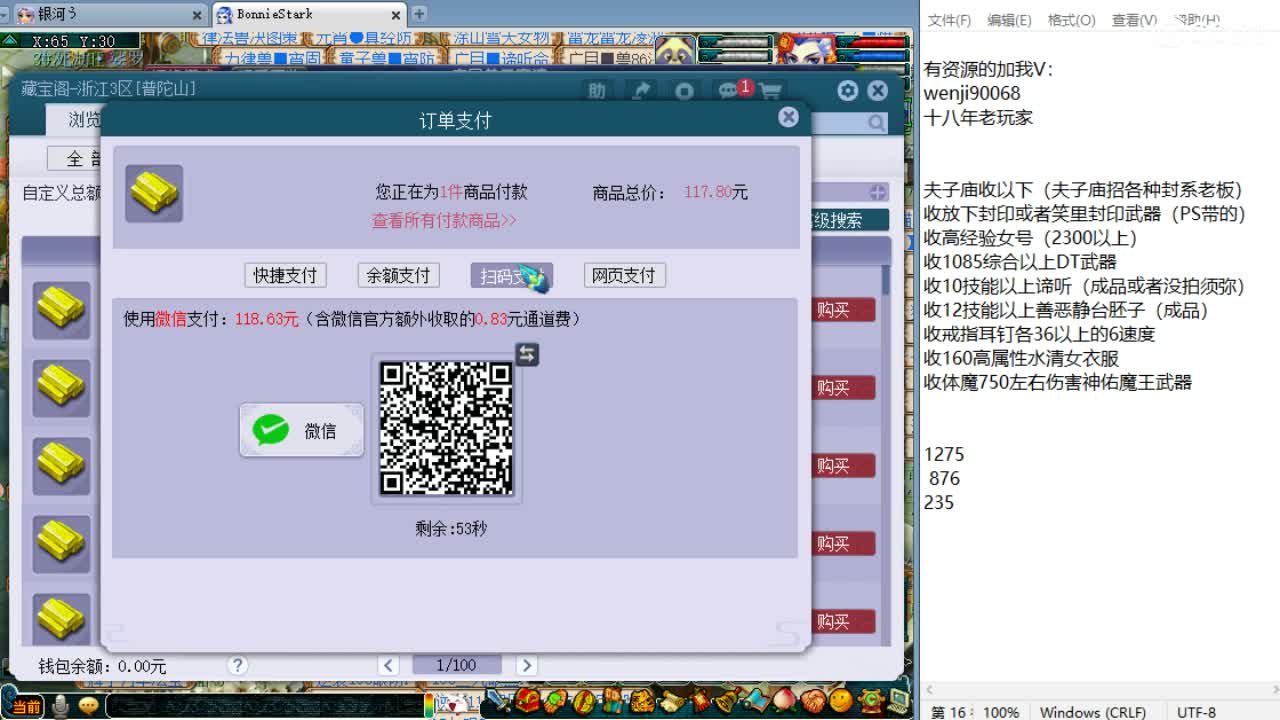Click the 1275 number in Notepad

944,454
